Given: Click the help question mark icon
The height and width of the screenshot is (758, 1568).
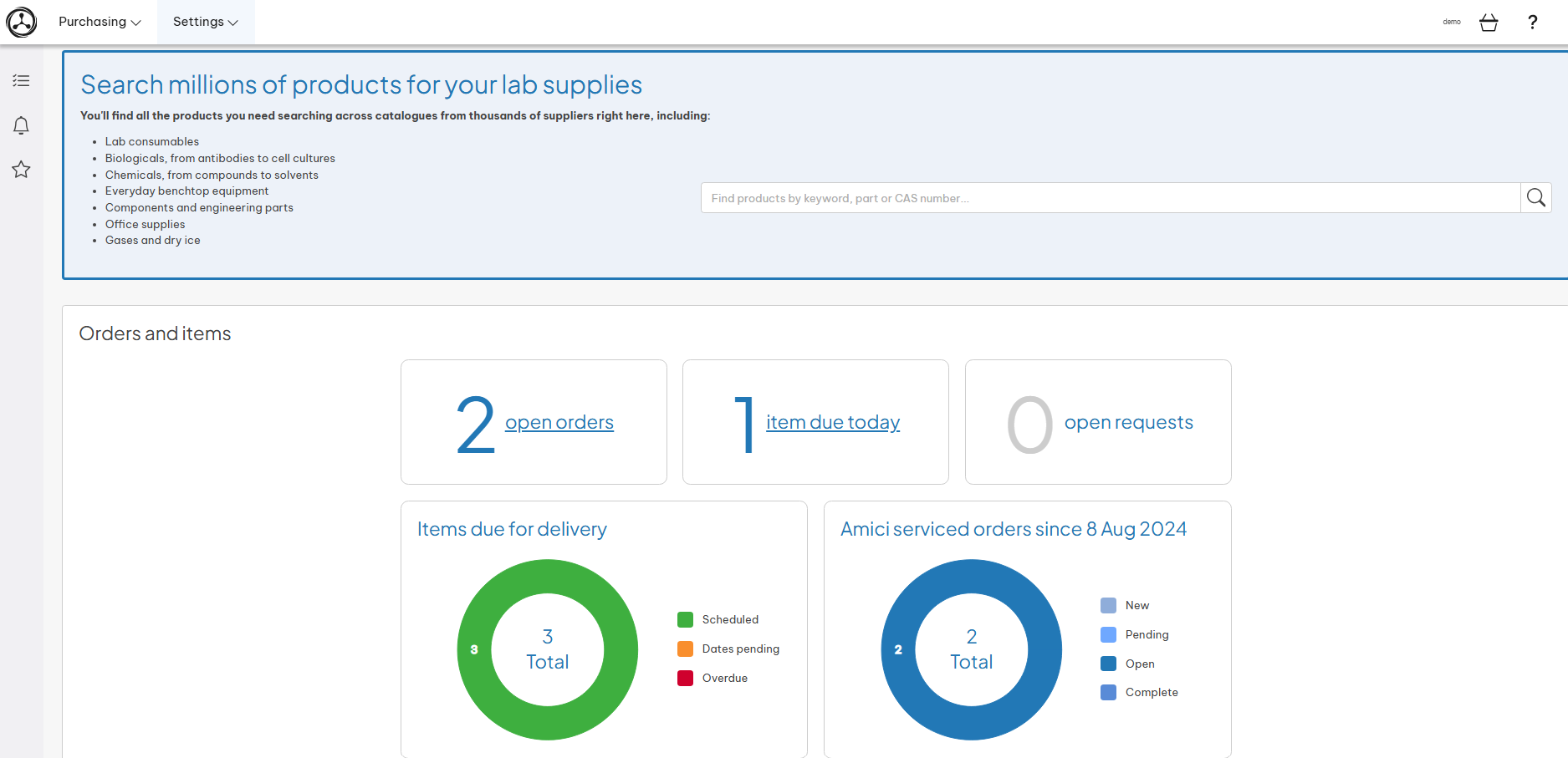Looking at the screenshot, I should coord(1532,23).
